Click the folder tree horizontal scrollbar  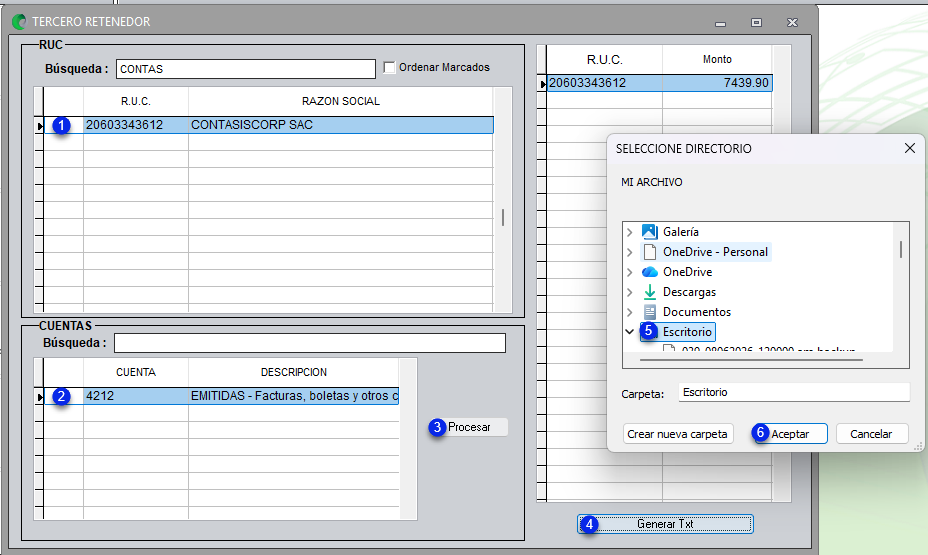pyautogui.click(x=749, y=359)
